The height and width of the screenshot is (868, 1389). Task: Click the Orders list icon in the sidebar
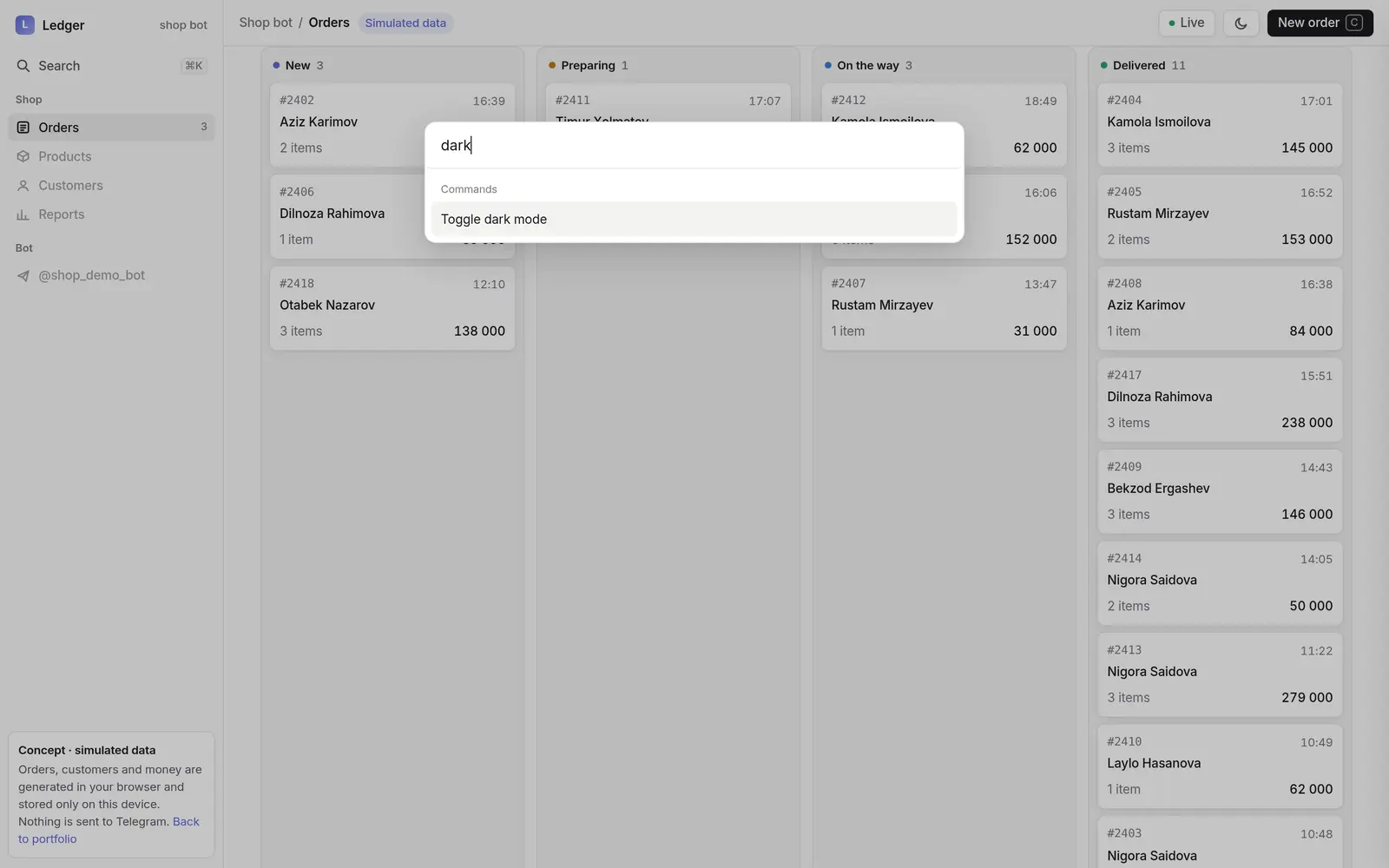coord(23,128)
